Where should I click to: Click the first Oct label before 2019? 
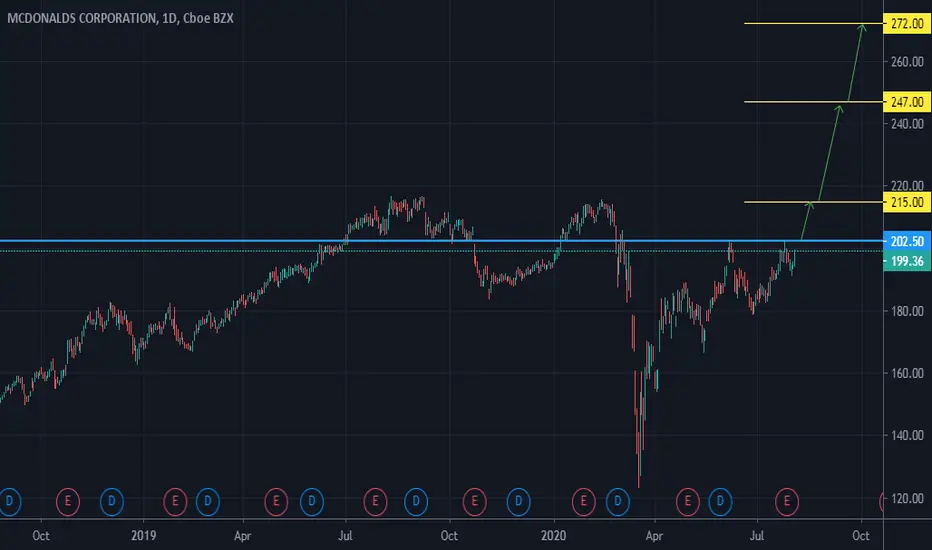[41, 536]
